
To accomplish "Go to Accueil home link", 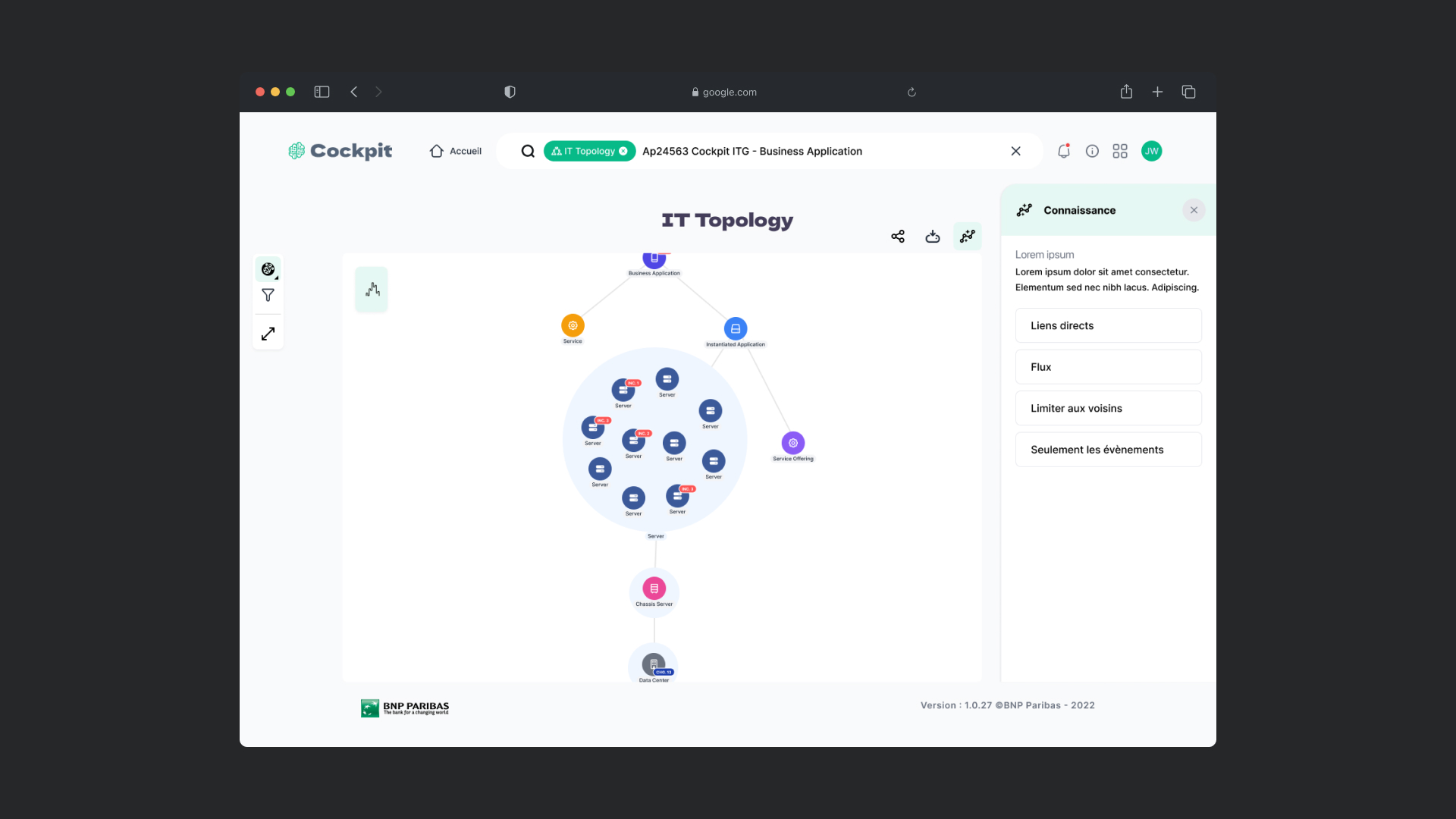I will click(x=456, y=151).
